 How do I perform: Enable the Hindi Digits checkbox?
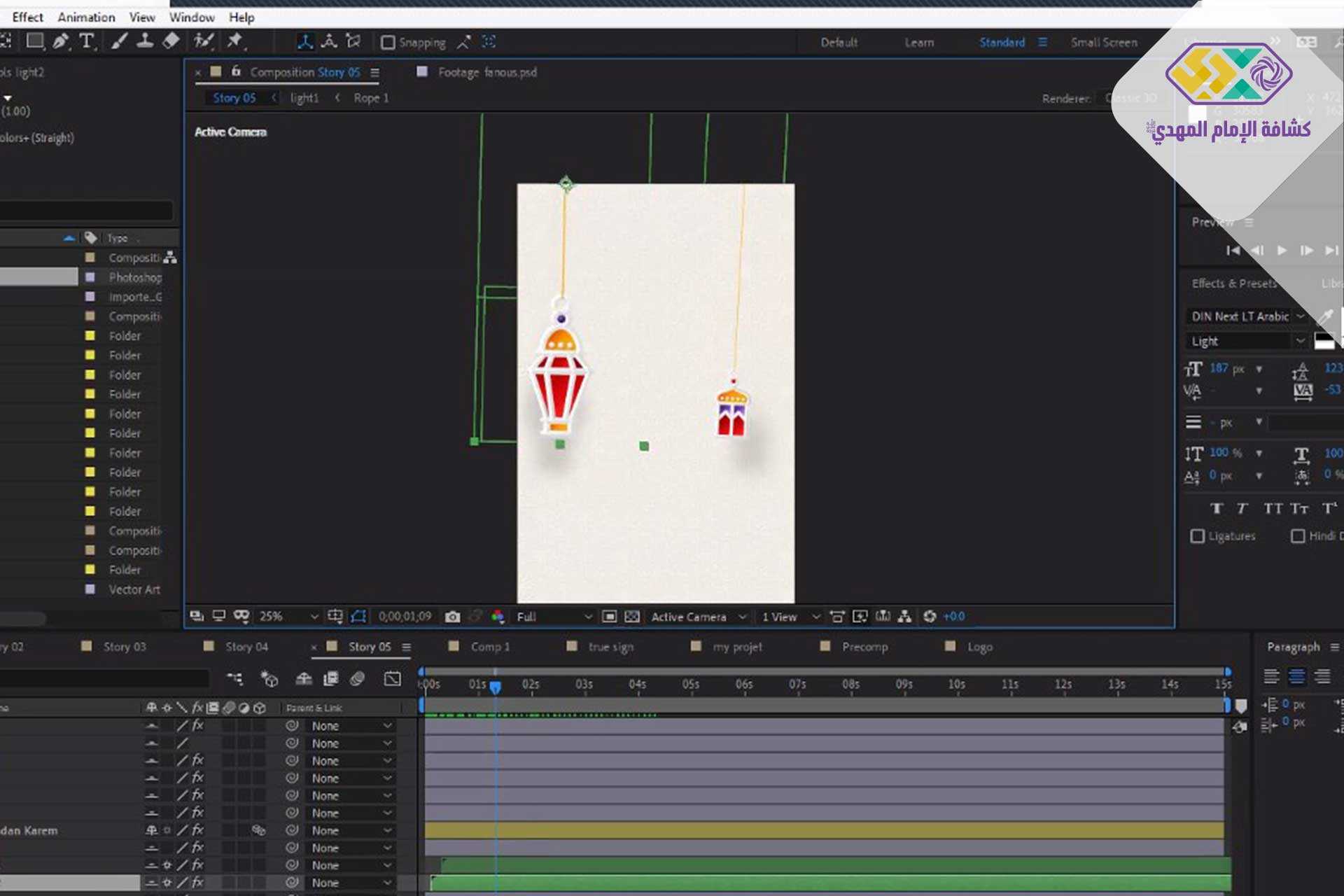pos(1298,536)
